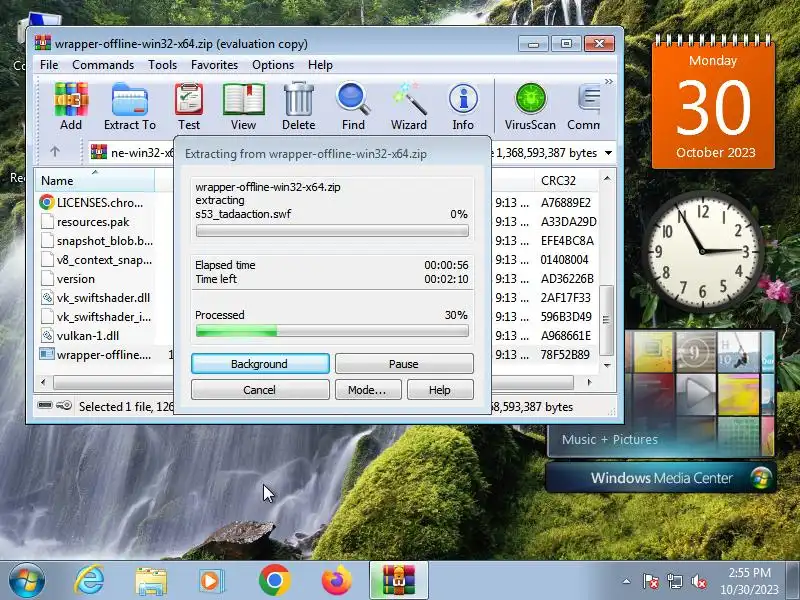The width and height of the screenshot is (800, 600).
Task: Send extraction to Background
Action: [x=260, y=364]
